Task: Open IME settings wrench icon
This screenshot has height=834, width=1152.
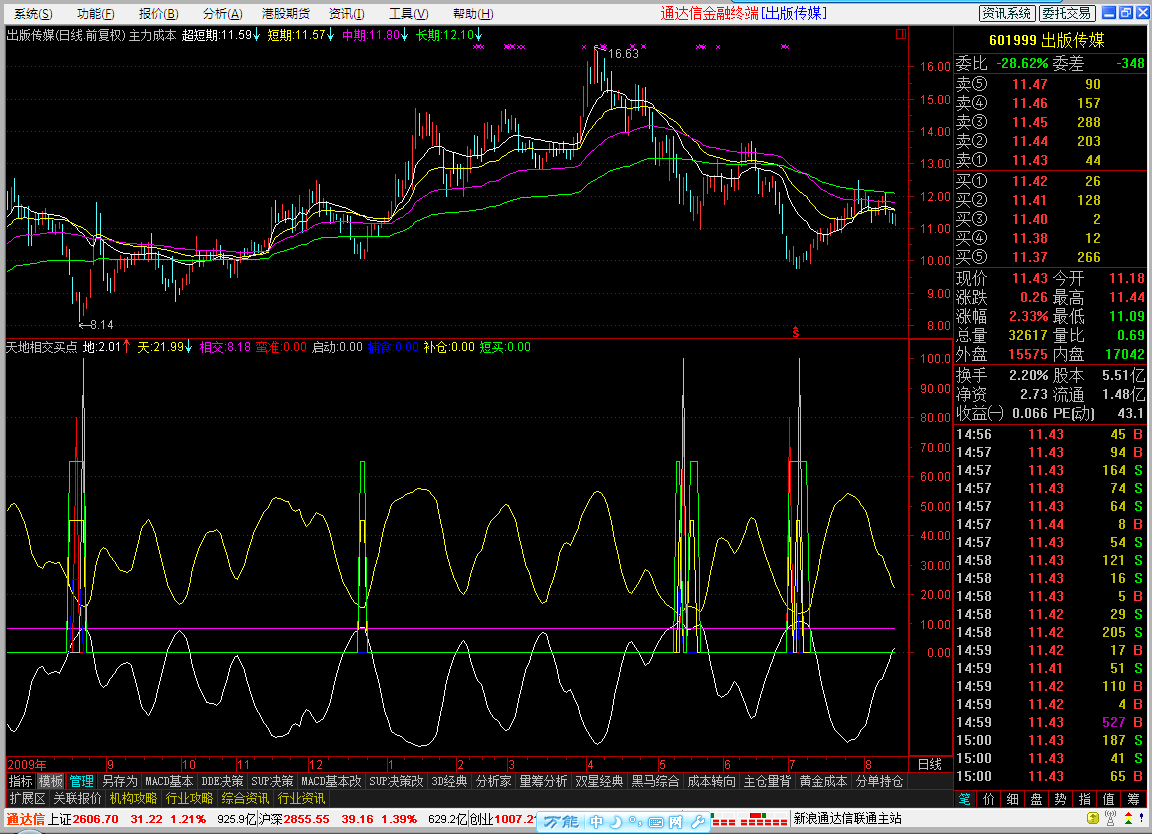Action: [x=697, y=822]
